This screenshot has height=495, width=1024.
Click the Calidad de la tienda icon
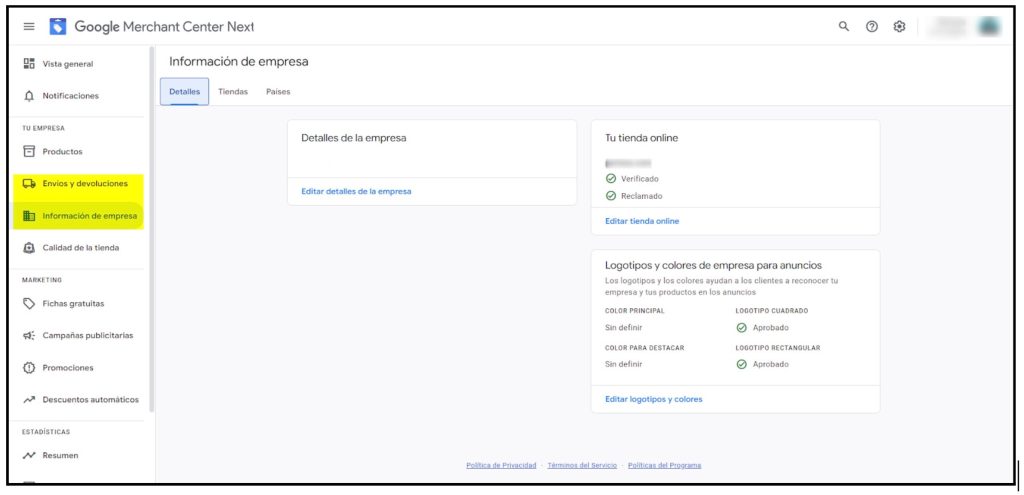(x=29, y=248)
